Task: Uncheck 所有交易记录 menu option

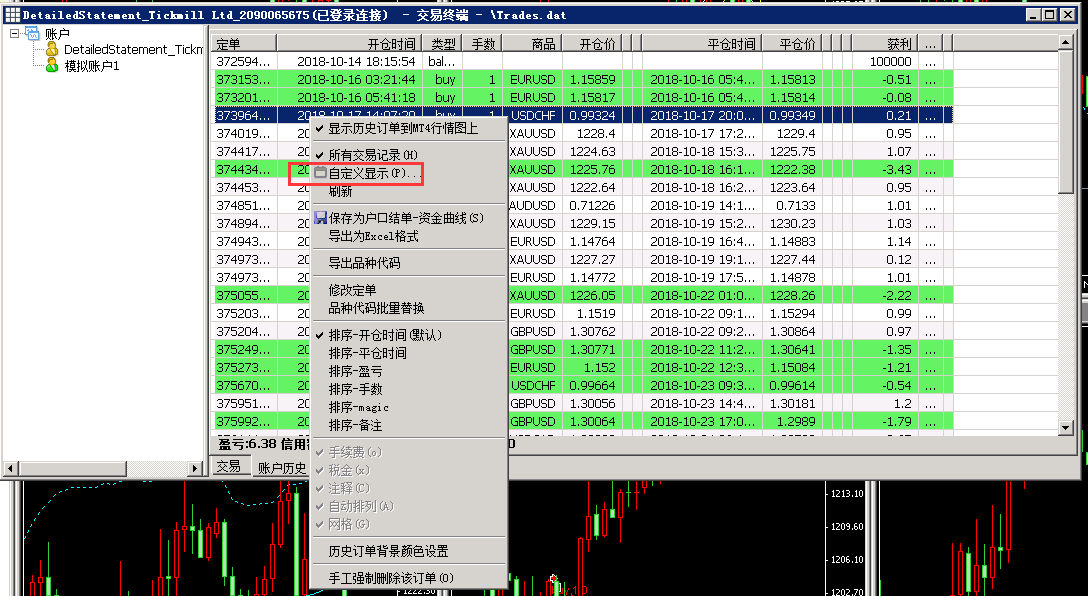Action: tap(373, 155)
